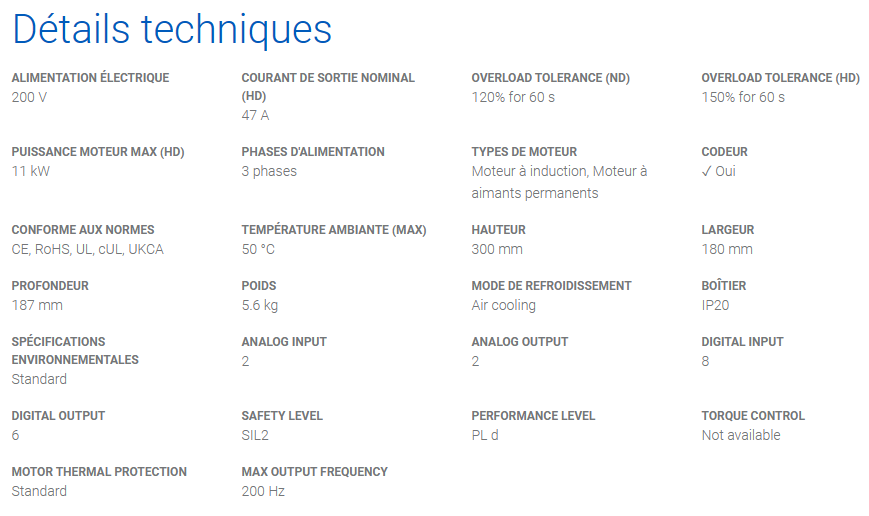The width and height of the screenshot is (869, 516).
Task: Select the 200 Hz max frequency value
Action: point(263,492)
